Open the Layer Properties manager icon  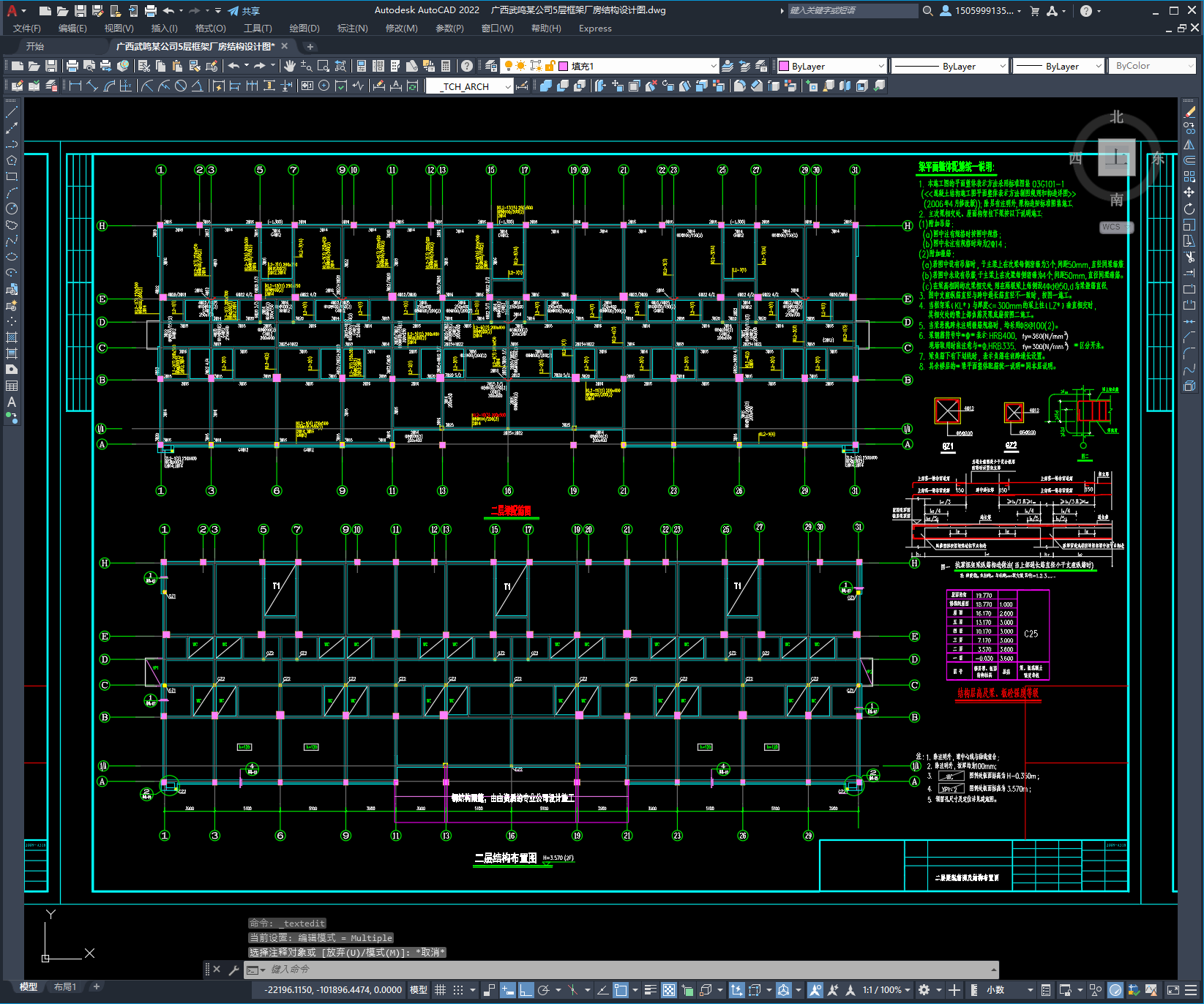pyautogui.click(x=491, y=66)
